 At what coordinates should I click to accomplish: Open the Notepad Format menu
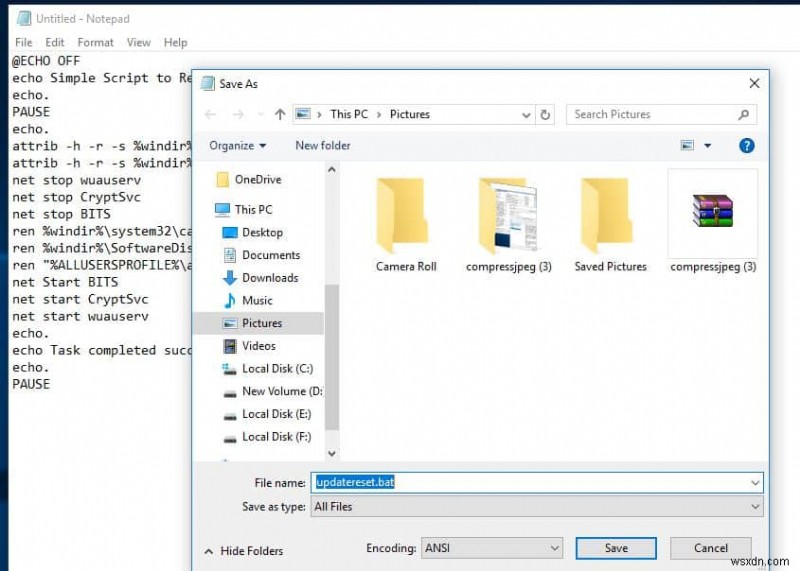[x=95, y=42]
